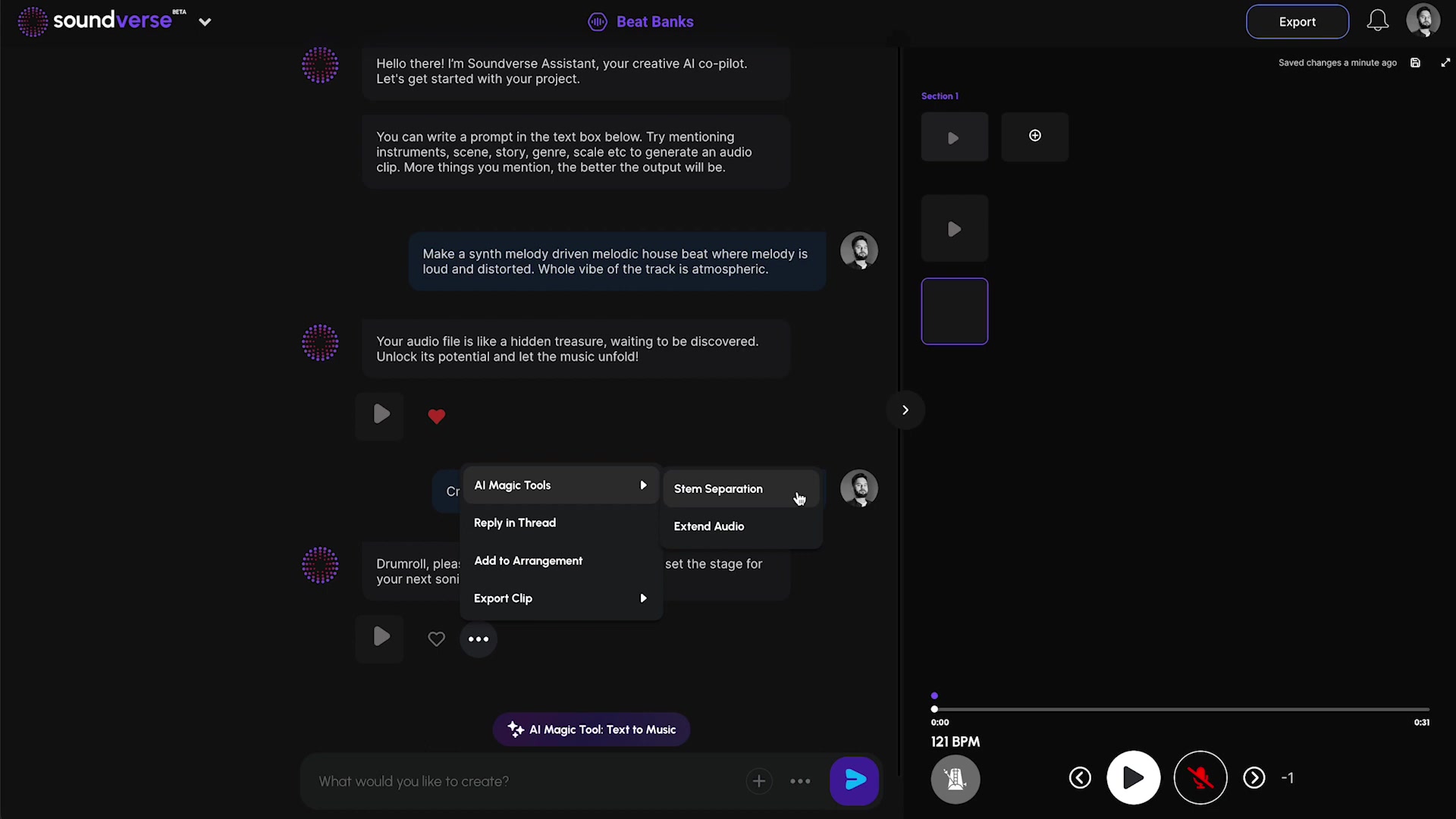Click the Export button
The height and width of the screenshot is (819, 1456).
pyautogui.click(x=1297, y=22)
